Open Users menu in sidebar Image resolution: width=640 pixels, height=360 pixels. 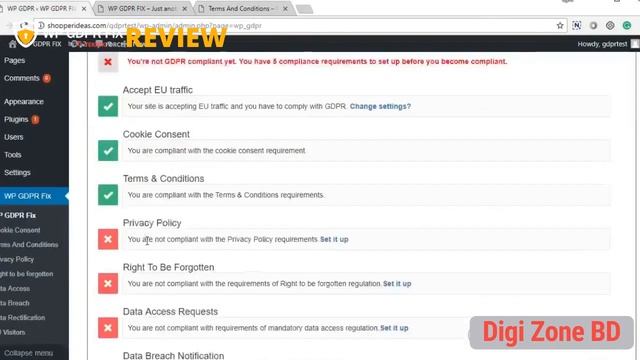pyautogui.click(x=13, y=137)
